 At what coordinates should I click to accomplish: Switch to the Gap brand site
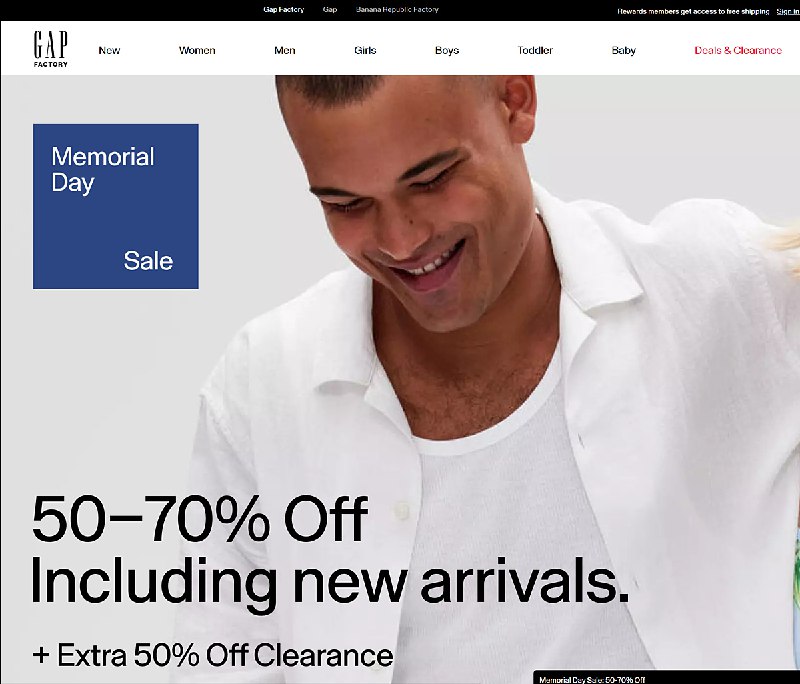coord(330,10)
